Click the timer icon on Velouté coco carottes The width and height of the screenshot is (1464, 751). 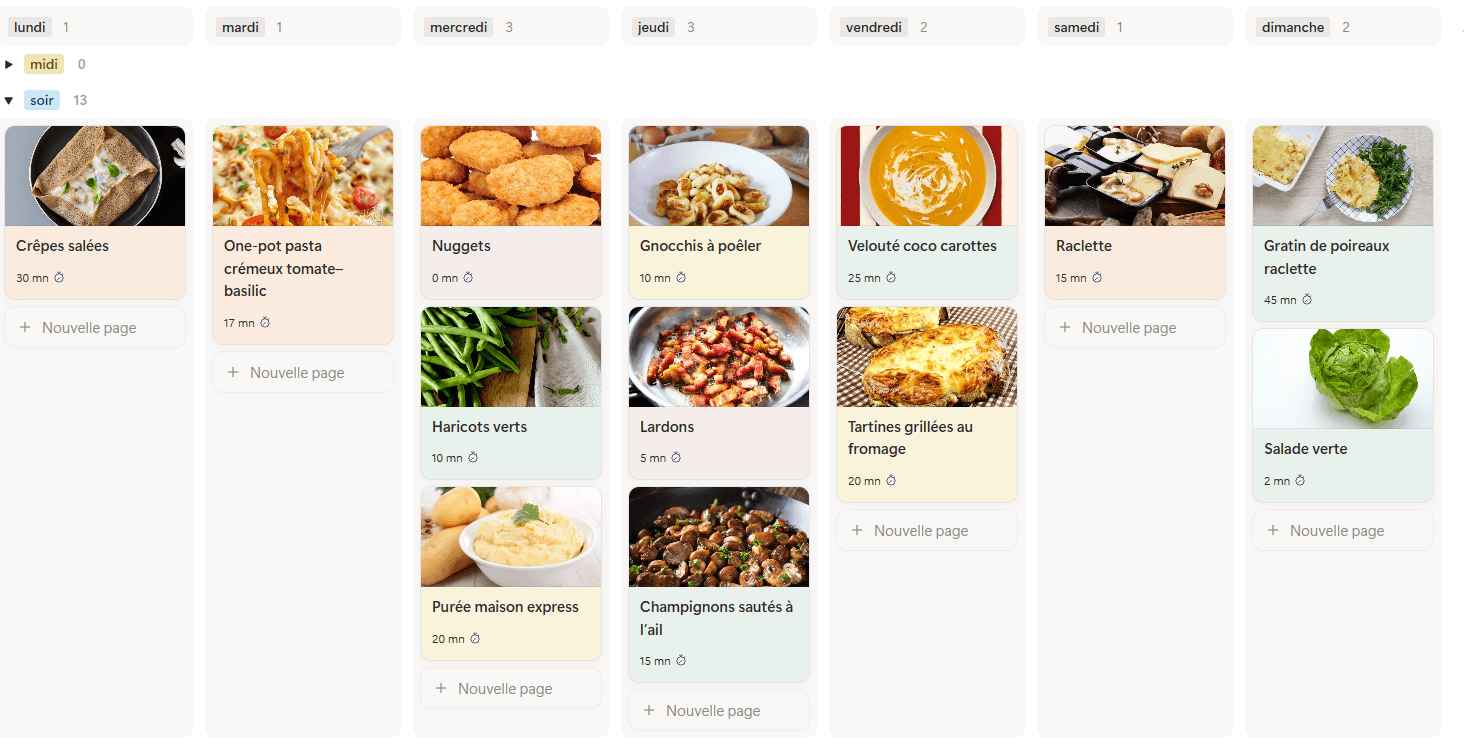pos(891,278)
